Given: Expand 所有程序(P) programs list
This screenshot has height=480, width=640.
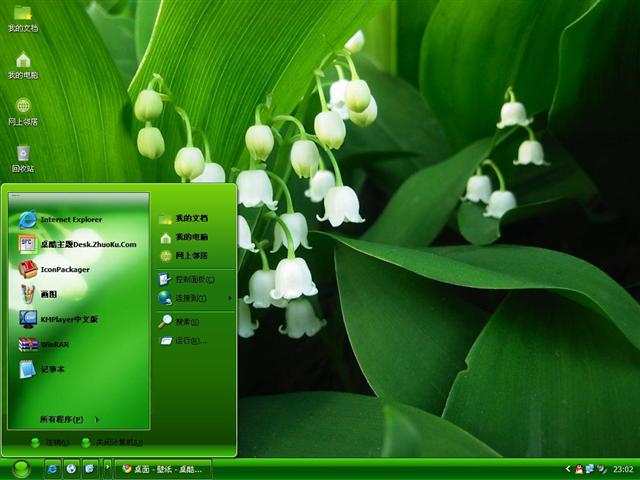Looking at the screenshot, I should pos(69,419).
